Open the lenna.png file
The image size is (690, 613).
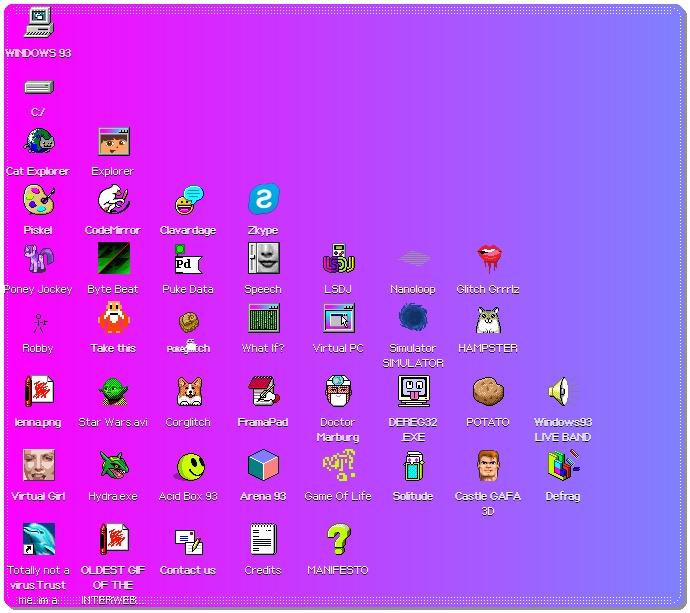pyautogui.click(x=39, y=391)
